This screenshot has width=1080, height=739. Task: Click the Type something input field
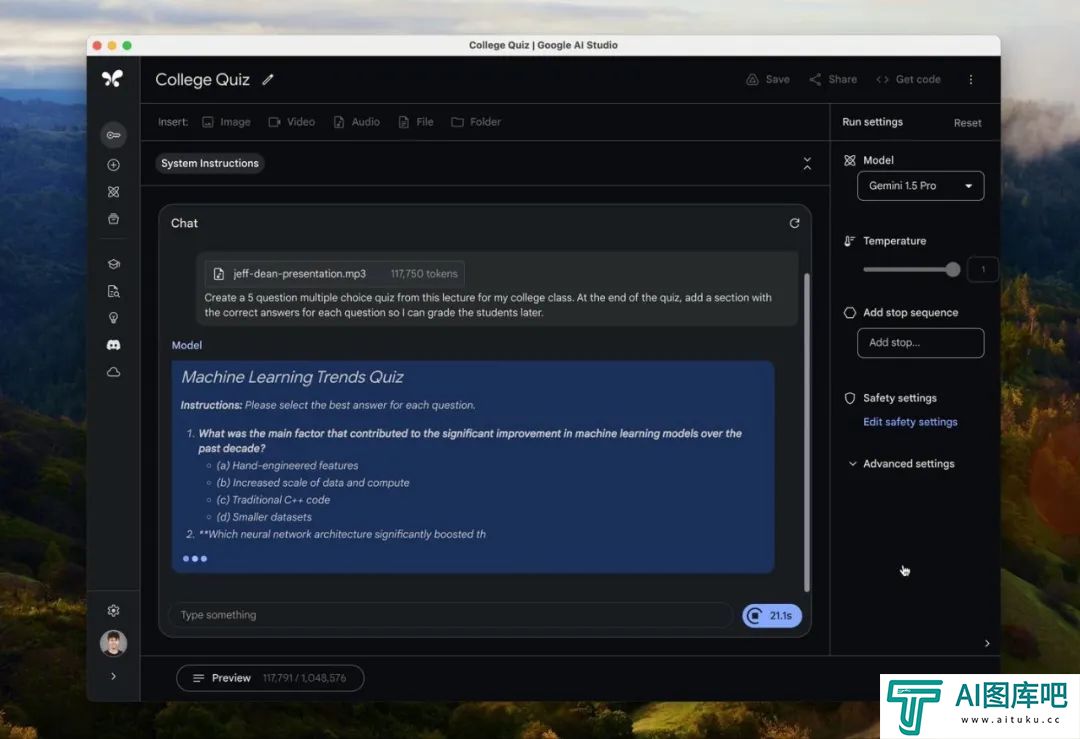click(451, 615)
